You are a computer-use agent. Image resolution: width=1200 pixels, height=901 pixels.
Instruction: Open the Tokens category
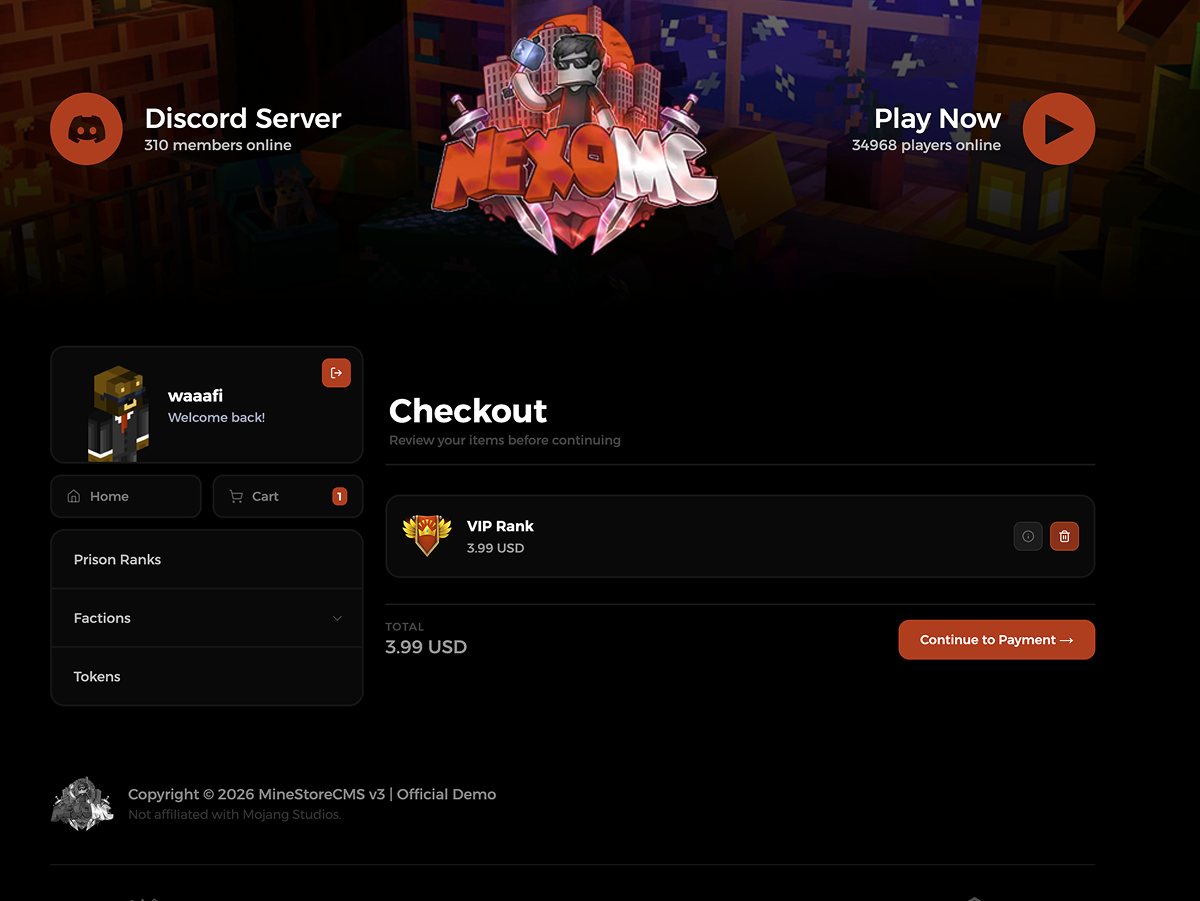pyautogui.click(x=207, y=677)
